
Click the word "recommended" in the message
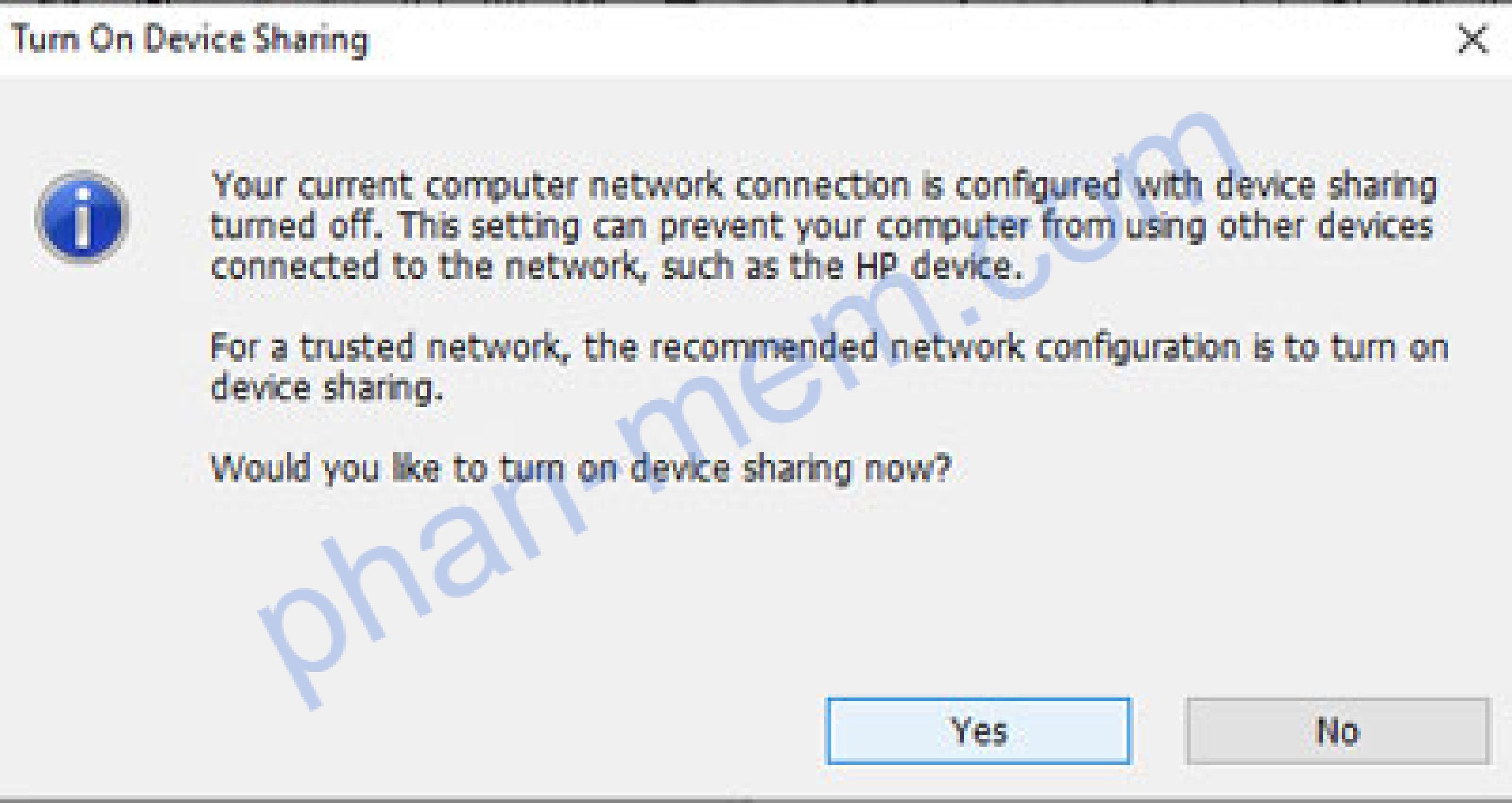[x=764, y=347]
